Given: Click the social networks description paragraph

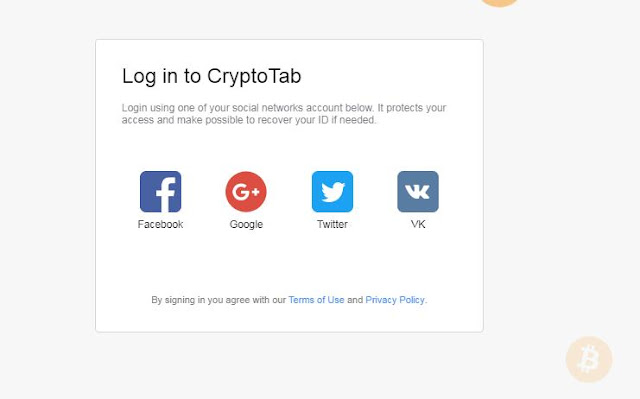Looking at the screenshot, I should (284, 114).
